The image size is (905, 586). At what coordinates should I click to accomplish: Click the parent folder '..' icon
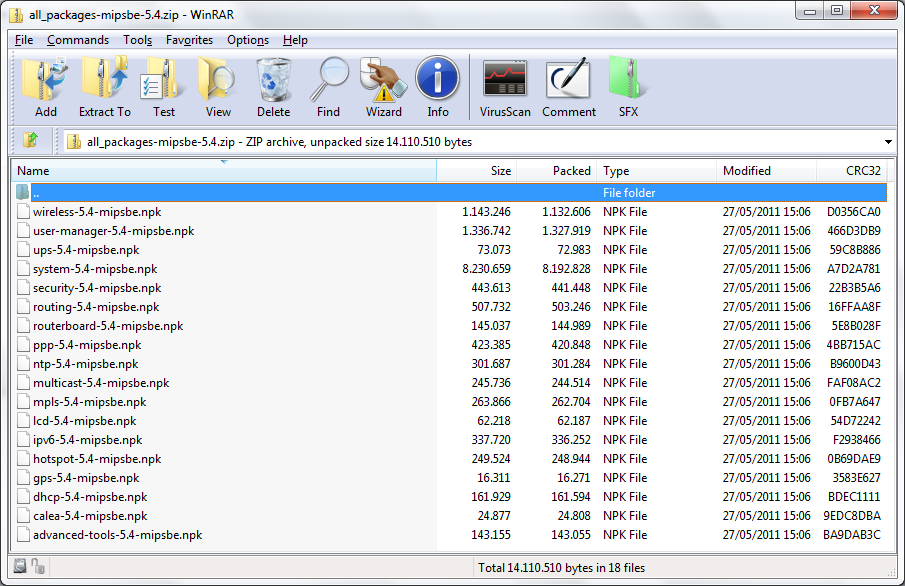point(23,192)
